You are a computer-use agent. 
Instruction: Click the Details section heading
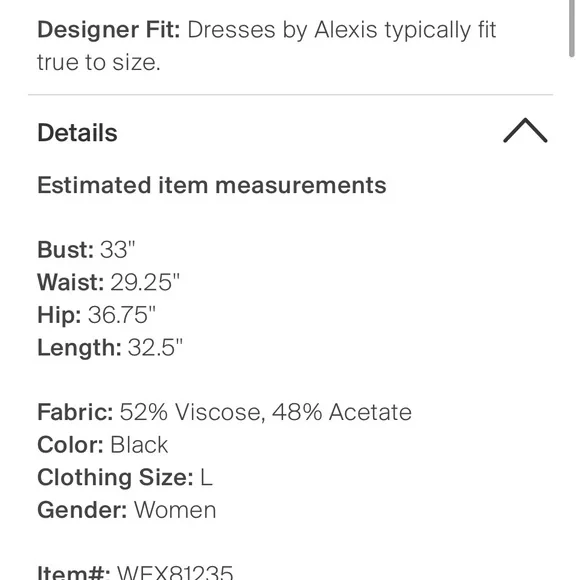point(77,132)
